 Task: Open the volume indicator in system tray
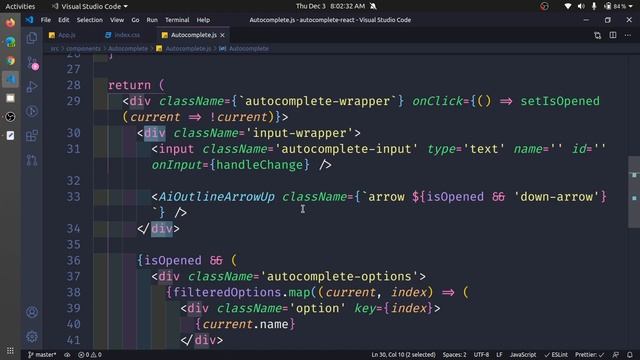pos(581,6)
